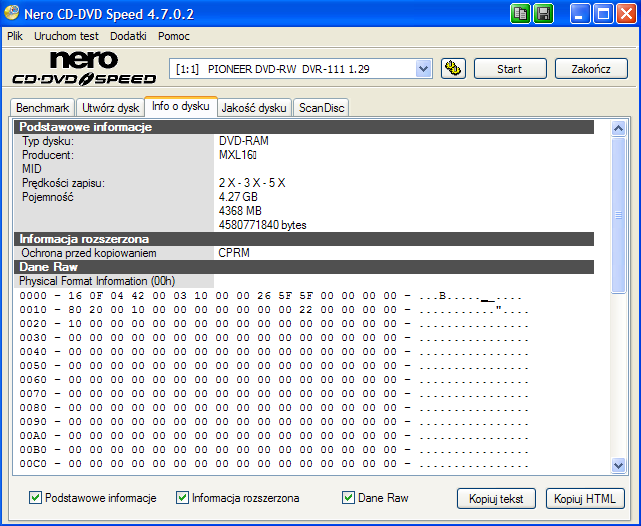Toggle the Podstawowe informacje checkbox
Image resolution: width=641 pixels, height=526 pixels.
35,498
